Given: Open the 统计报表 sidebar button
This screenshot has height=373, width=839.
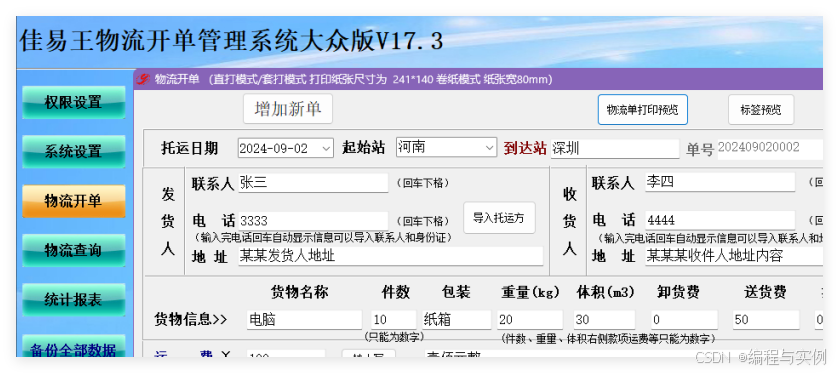Looking at the screenshot, I should 73,300.
